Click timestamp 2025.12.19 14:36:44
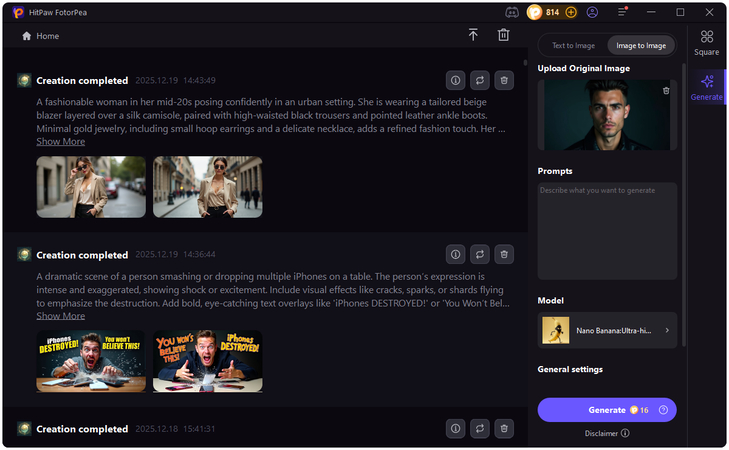 point(175,254)
